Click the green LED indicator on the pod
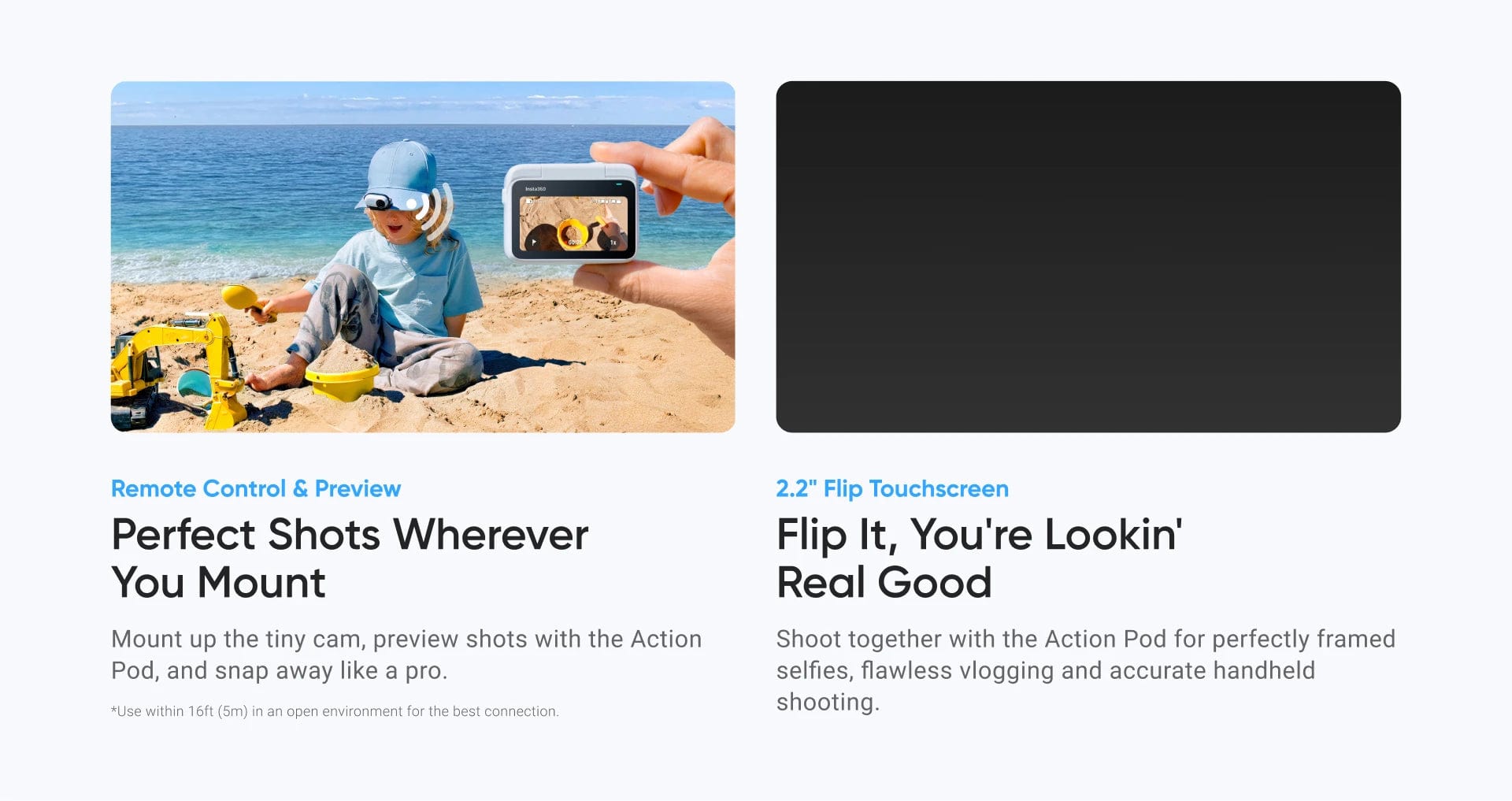This screenshot has height=801, width=1512. pos(619,184)
